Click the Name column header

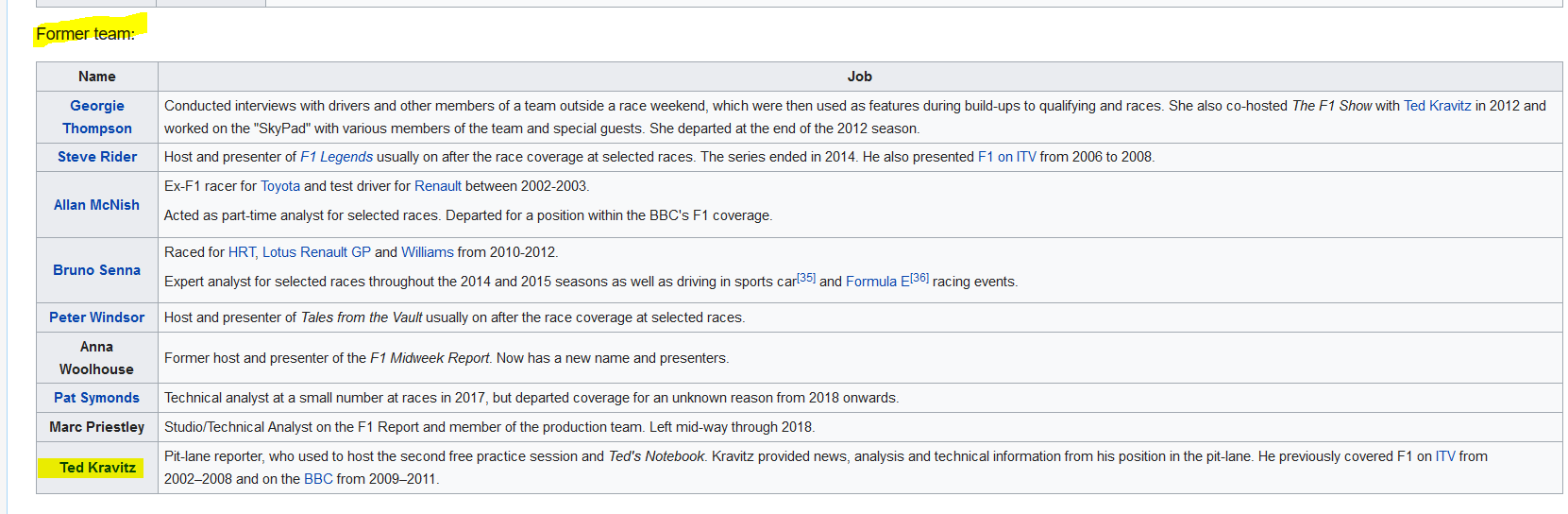click(97, 77)
